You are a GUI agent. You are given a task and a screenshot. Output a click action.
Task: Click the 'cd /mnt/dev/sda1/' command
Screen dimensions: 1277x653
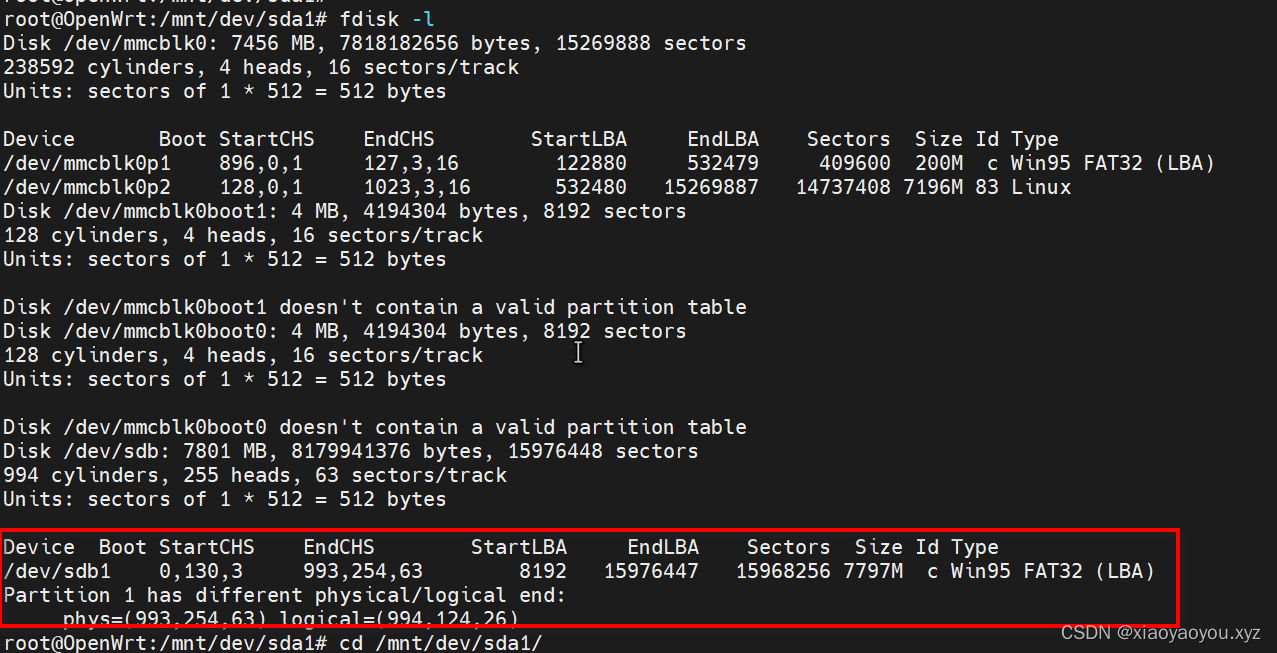point(441,642)
